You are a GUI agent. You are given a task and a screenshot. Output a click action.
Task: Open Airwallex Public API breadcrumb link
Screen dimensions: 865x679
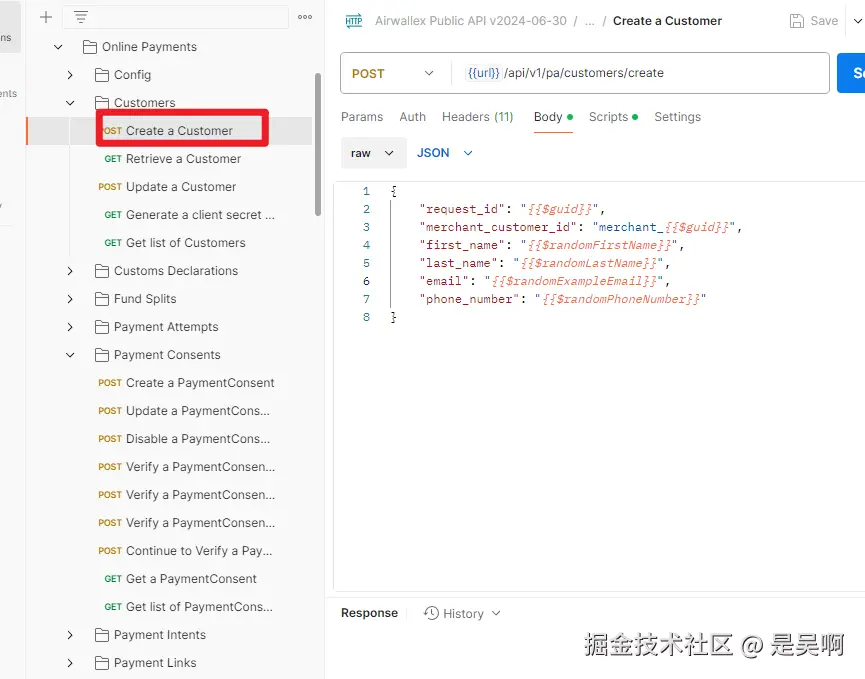(x=471, y=21)
